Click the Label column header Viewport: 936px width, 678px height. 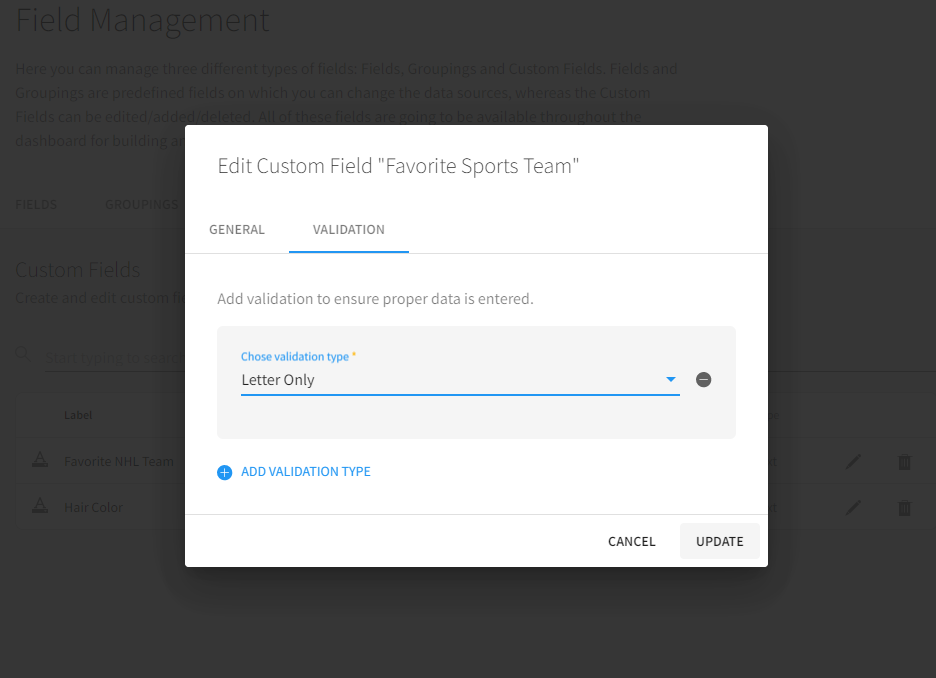coord(78,415)
